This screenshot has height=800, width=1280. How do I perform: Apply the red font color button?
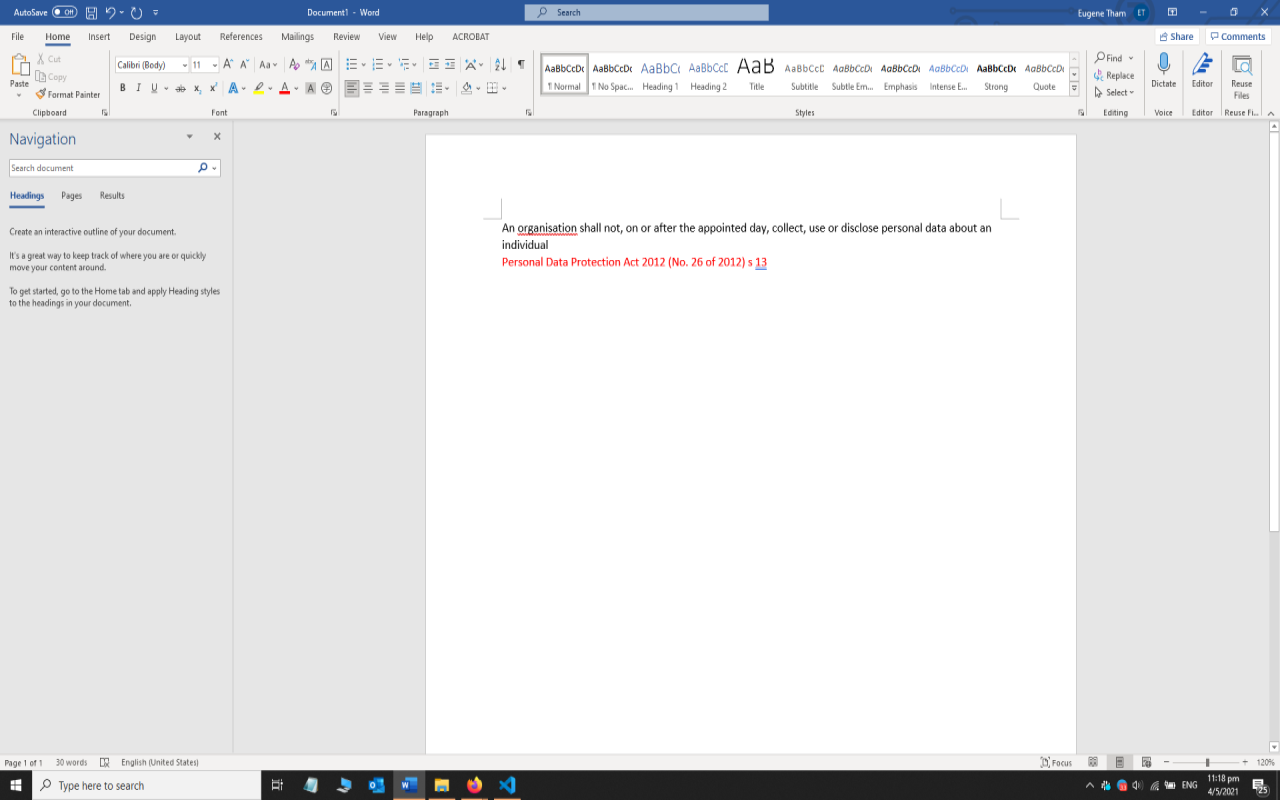point(284,88)
